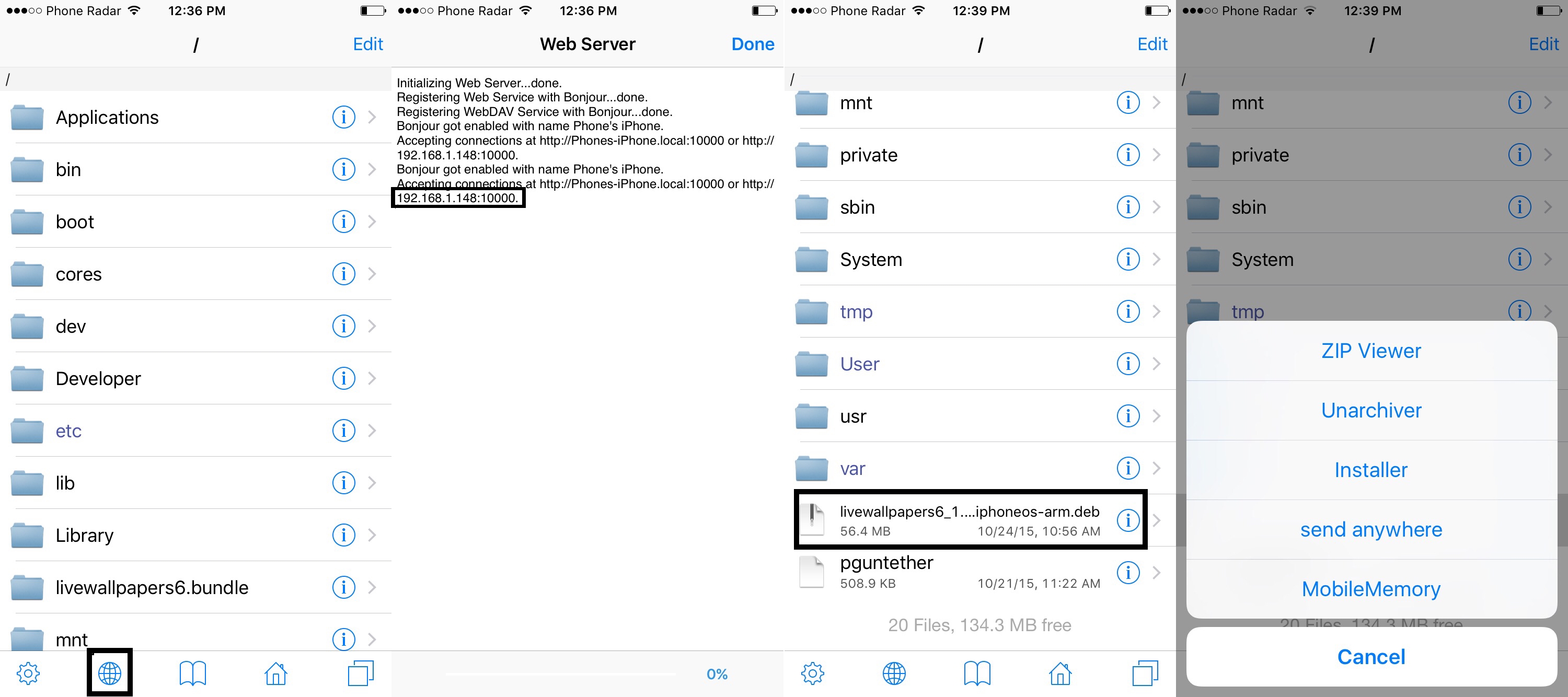This screenshot has height=697, width=1568.
Task: Choose ZIP Viewer from the action sheet
Action: click(1371, 351)
